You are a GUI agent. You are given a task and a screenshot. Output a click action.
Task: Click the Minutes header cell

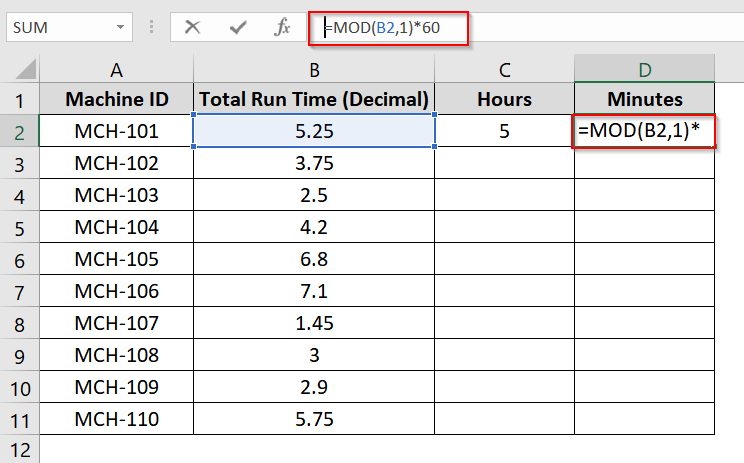tap(644, 99)
